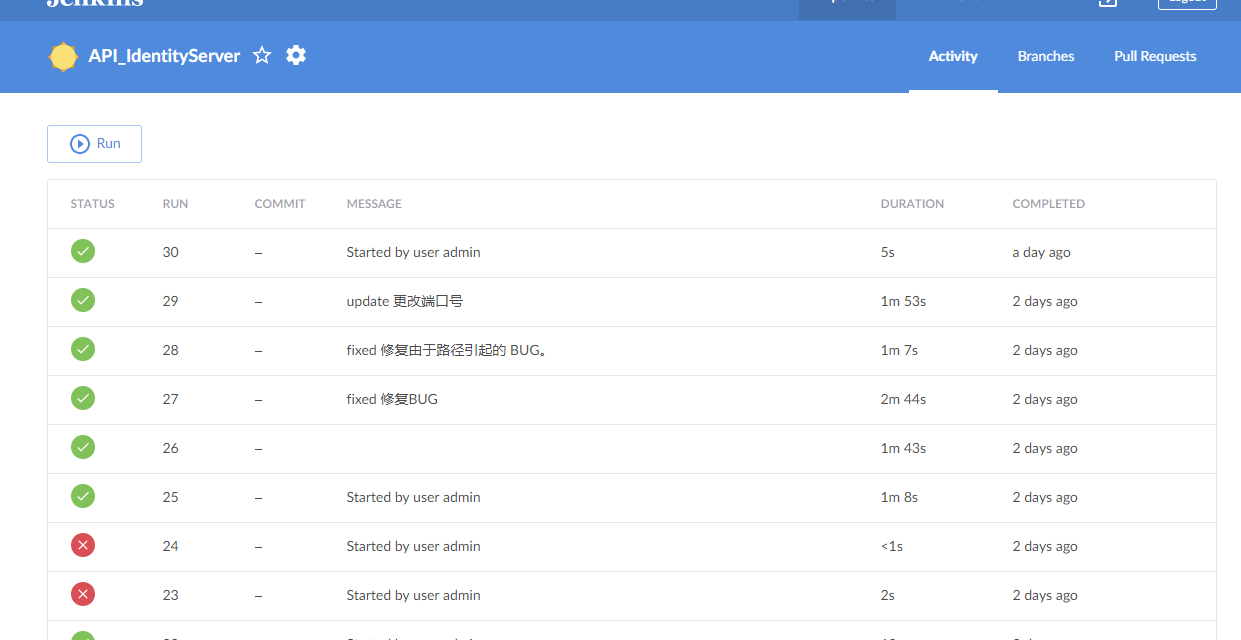Click the success status icon for run 30
Screen dimensions: 1241x640
[83, 252]
